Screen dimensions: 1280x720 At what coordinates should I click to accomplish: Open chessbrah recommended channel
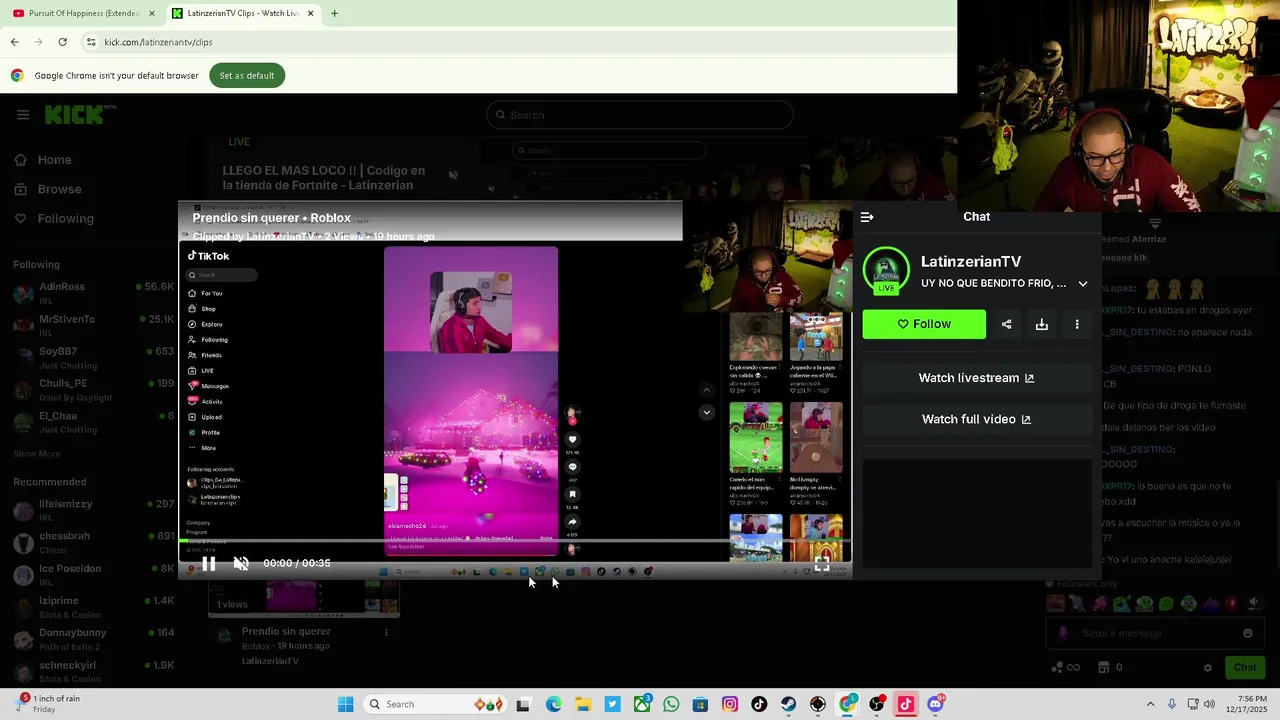[x=93, y=542]
